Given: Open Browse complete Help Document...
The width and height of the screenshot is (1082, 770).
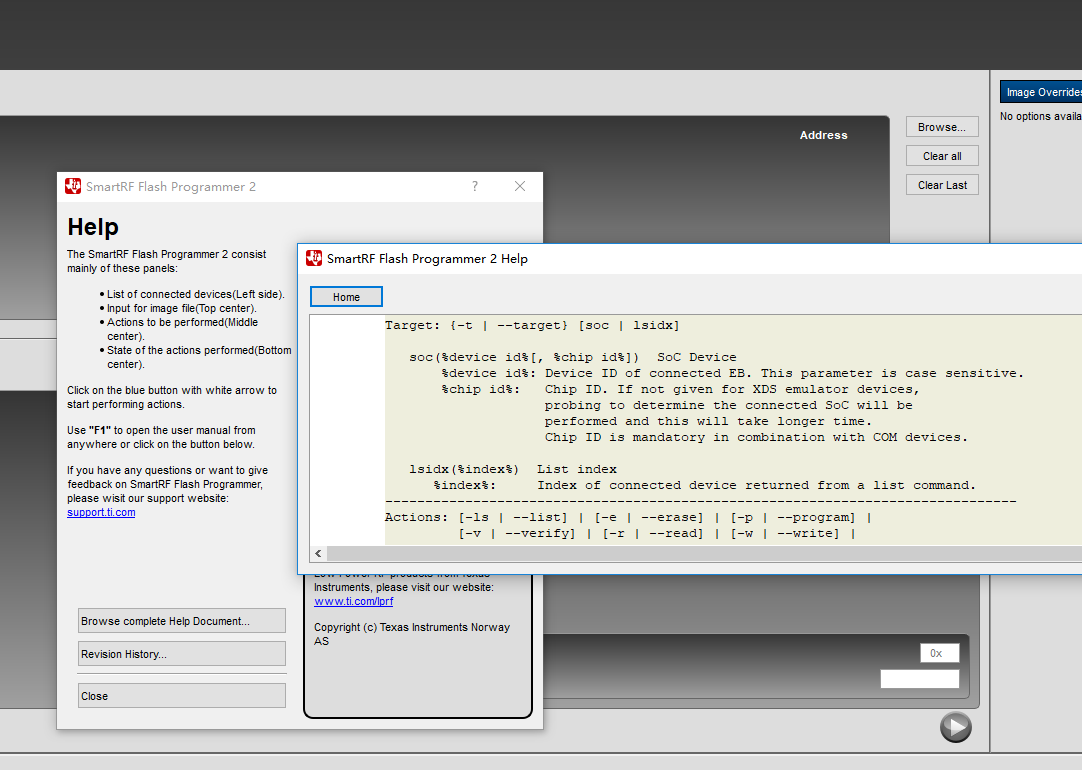Looking at the screenshot, I should [x=181, y=621].
